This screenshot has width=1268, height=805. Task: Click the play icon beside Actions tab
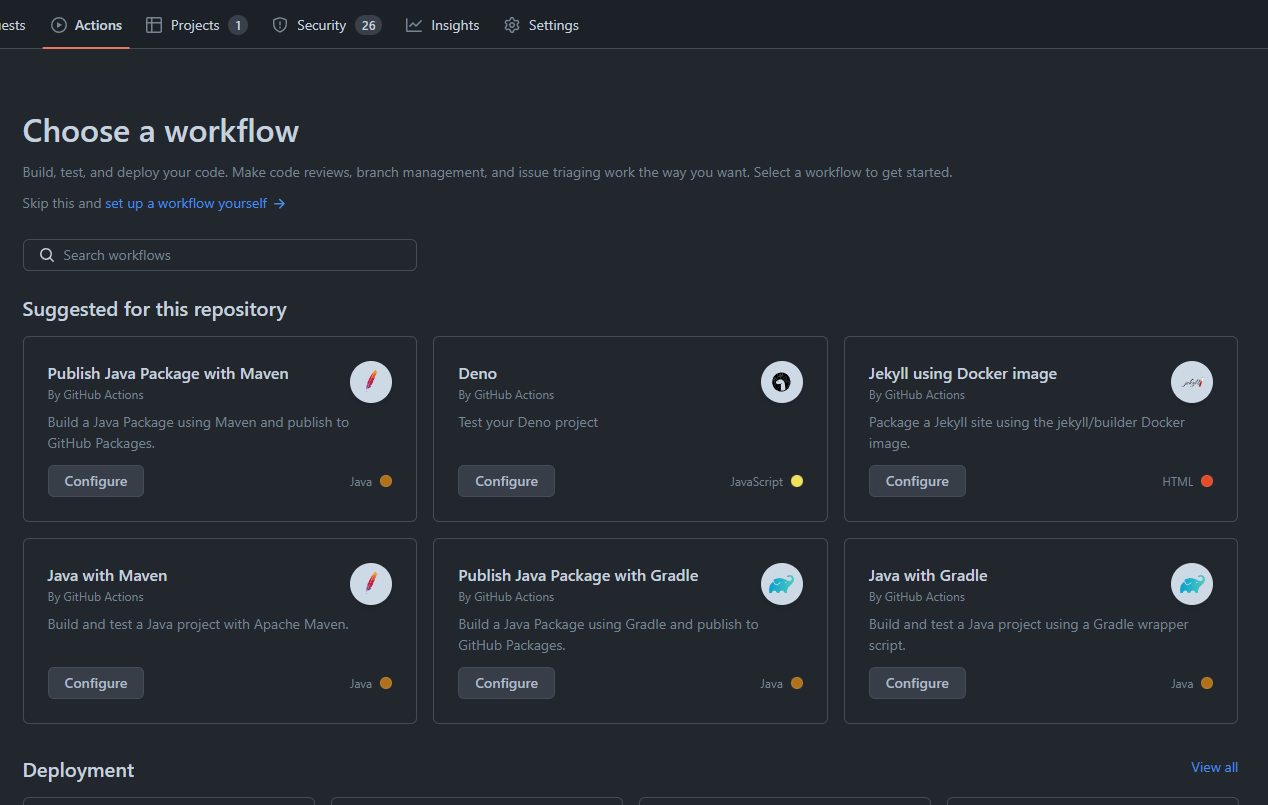click(59, 25)
